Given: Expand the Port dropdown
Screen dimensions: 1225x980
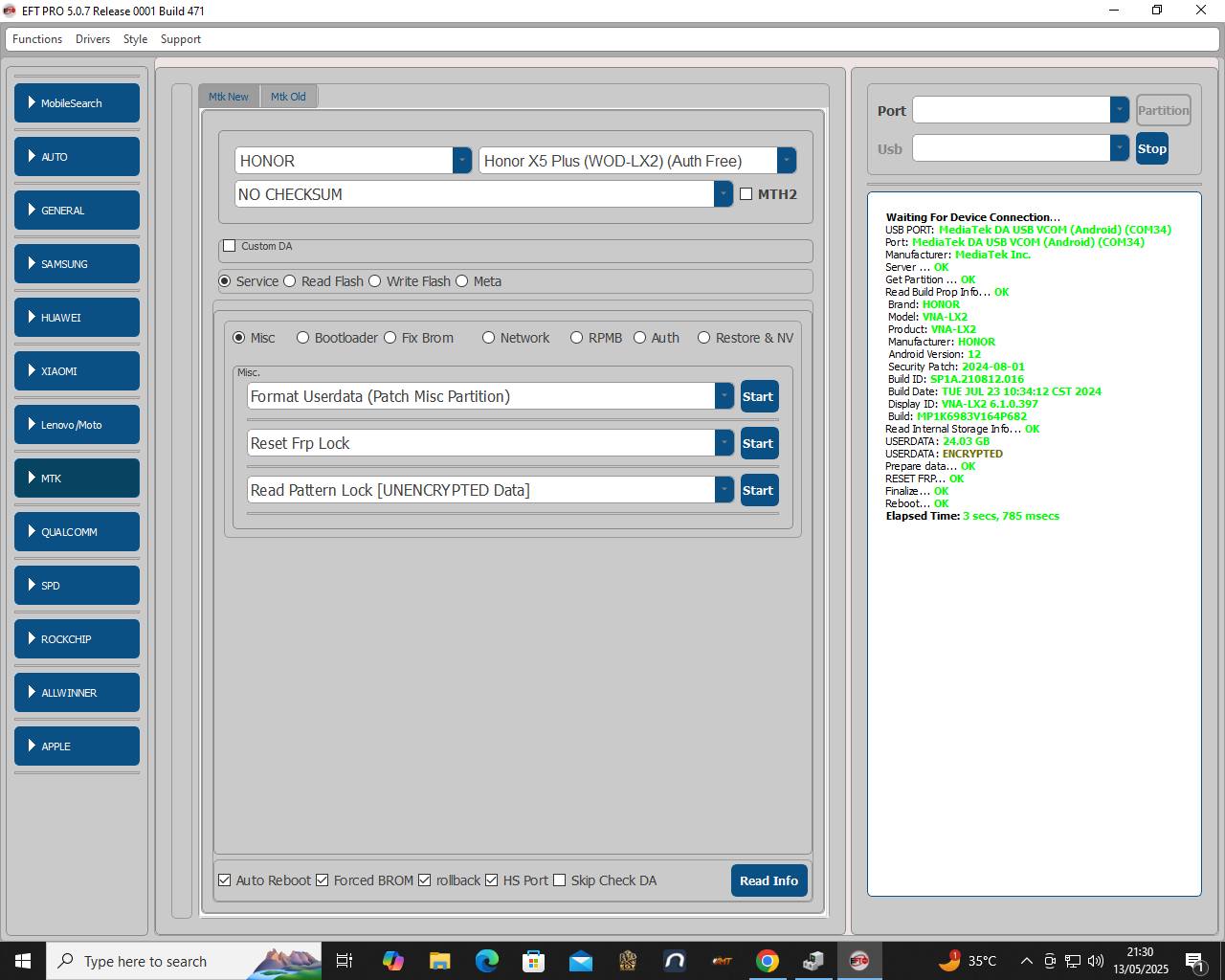Looking at the screenshot, I should click(x=1120, y=110).
